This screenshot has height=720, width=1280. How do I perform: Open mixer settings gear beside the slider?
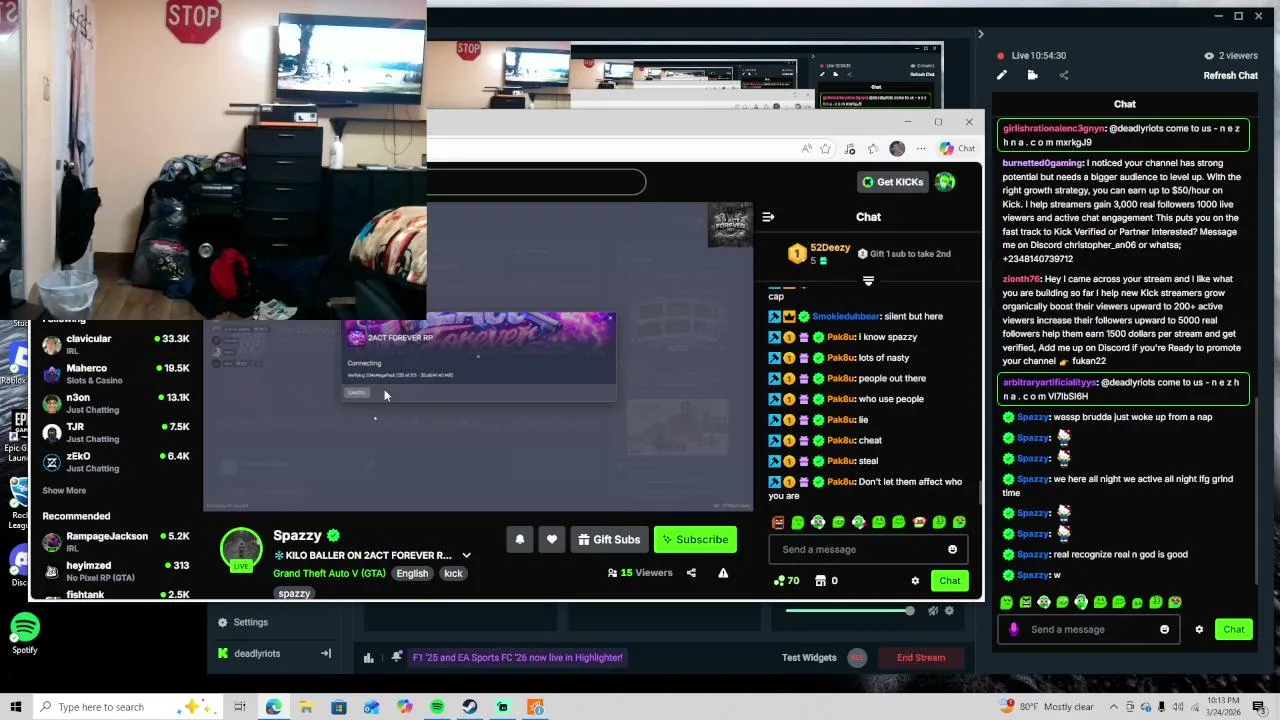click(x=949, y=611)
